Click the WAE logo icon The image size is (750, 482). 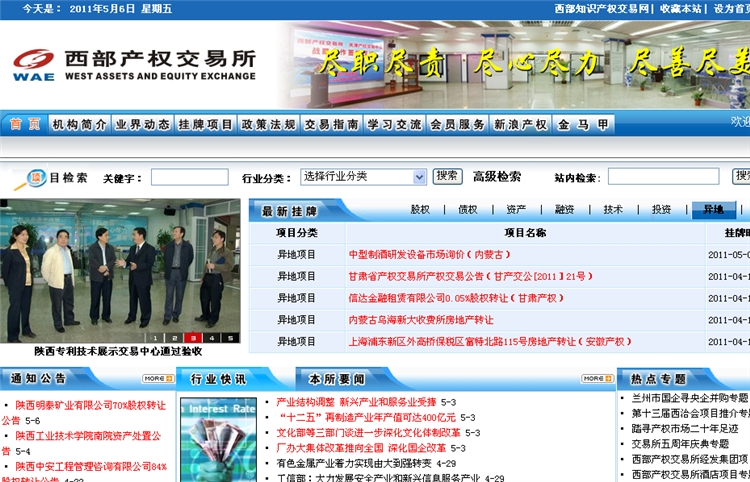click(33, 65)
